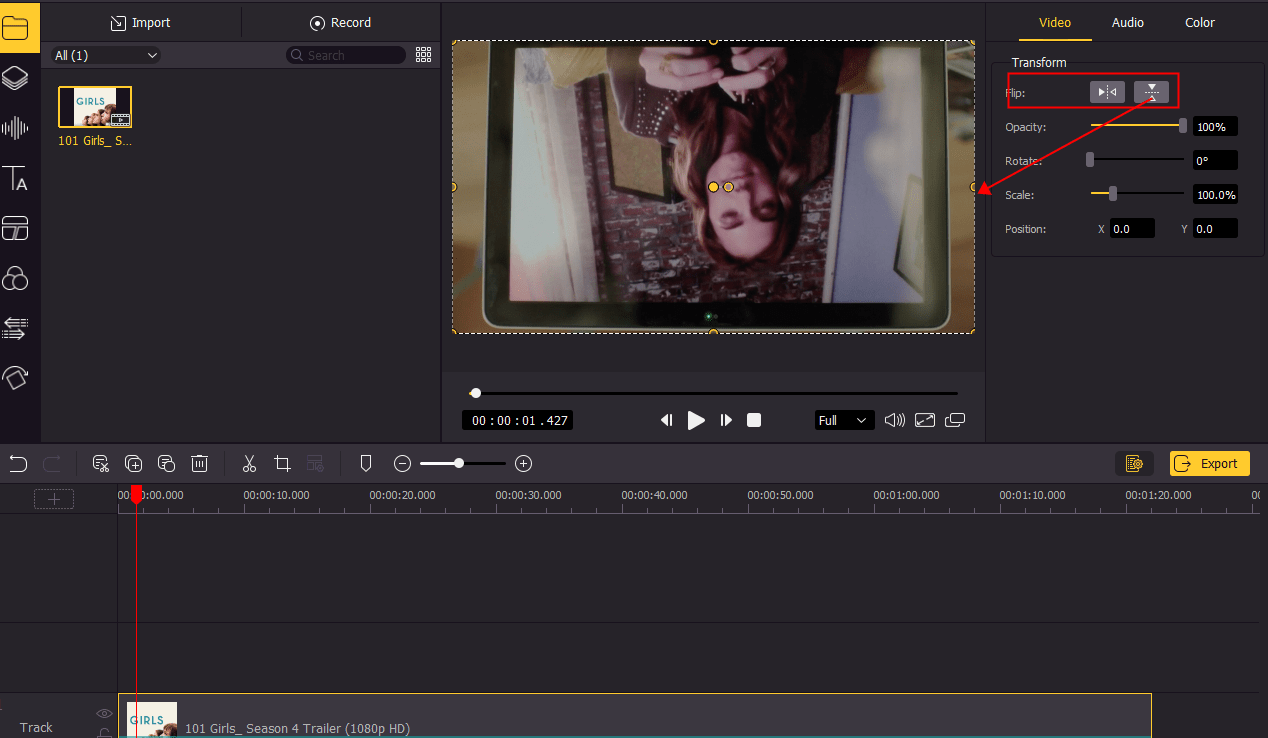Click the preview playback progress bar
Image resolution: width=1268 pixels, height=738 pixels.
[x=714, y=393]
